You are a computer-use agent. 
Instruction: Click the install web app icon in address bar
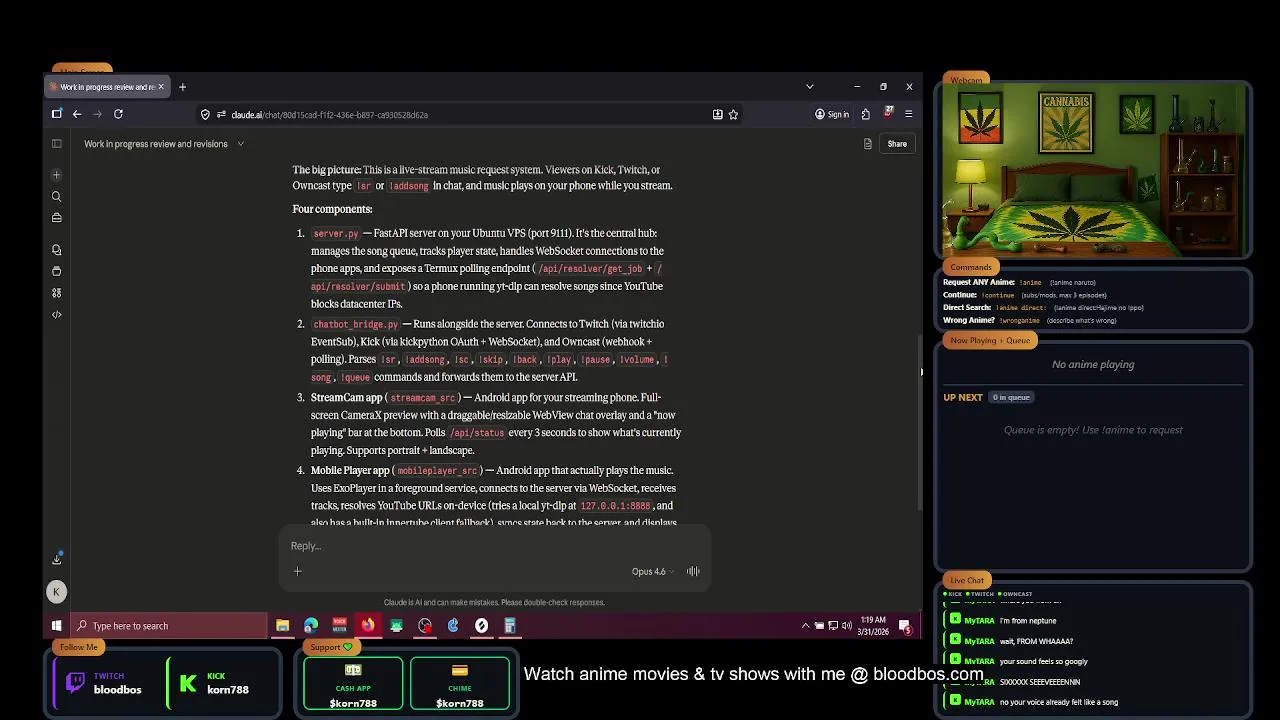(x=717, y=115)
